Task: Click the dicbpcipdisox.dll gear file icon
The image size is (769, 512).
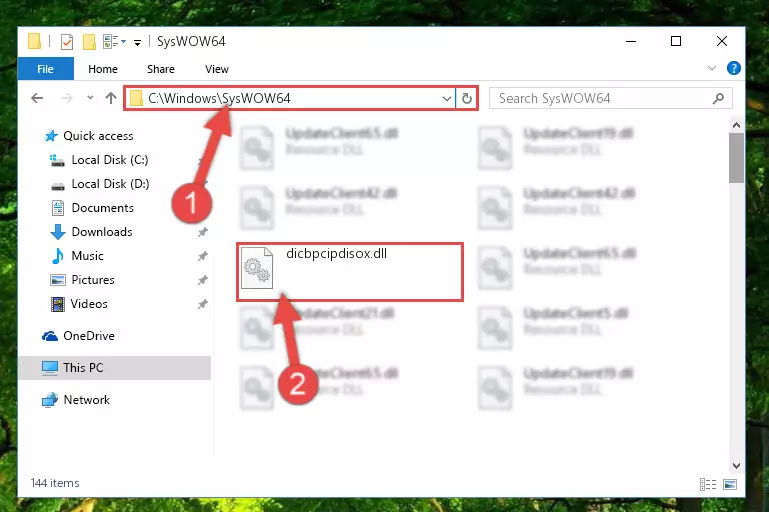Action: click(257, 269)
